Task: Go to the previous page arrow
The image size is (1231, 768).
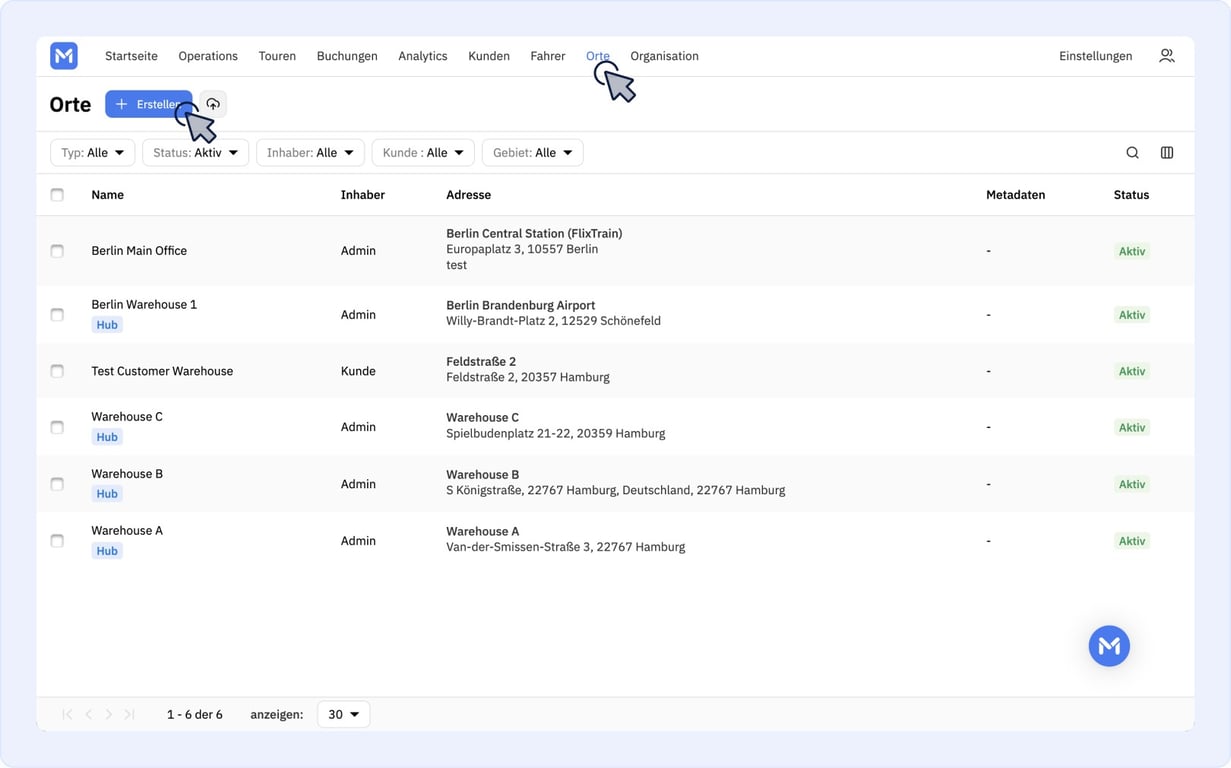Action: 88,714
